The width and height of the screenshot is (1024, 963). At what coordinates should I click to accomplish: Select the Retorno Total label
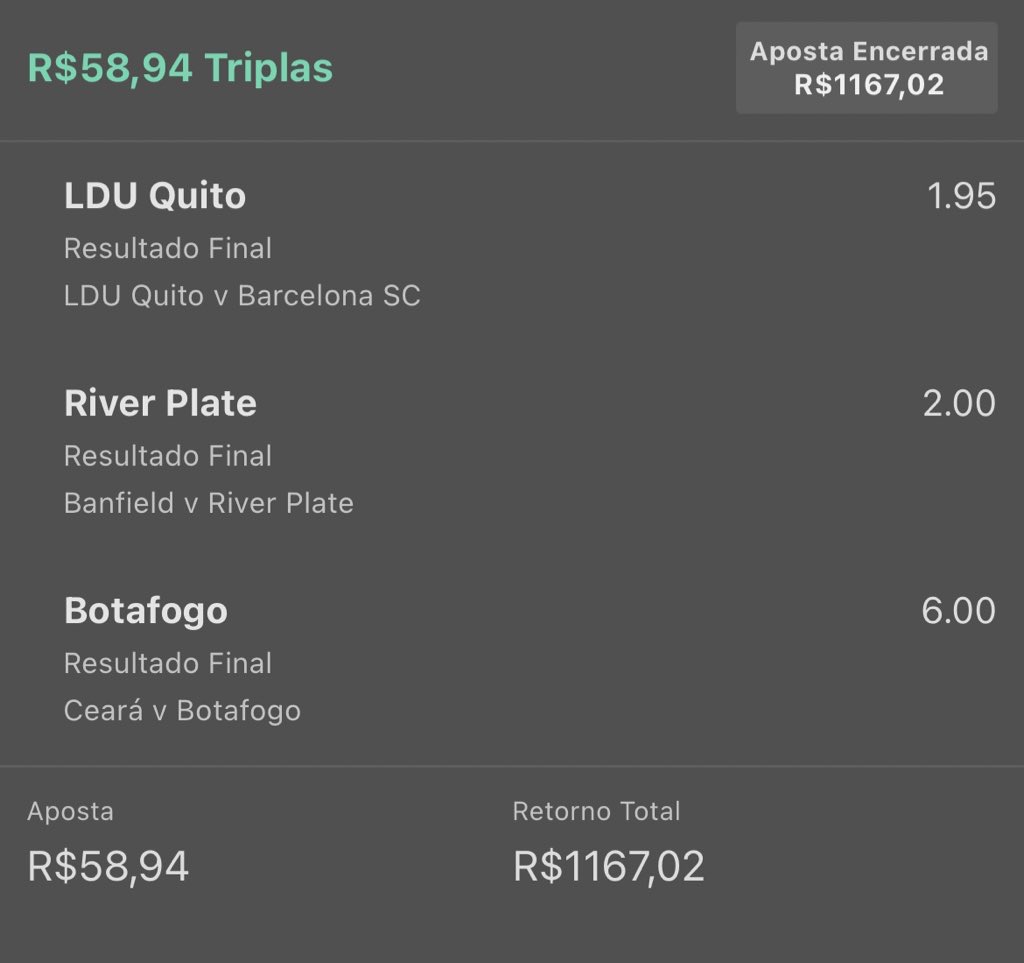tap(596, 811)
